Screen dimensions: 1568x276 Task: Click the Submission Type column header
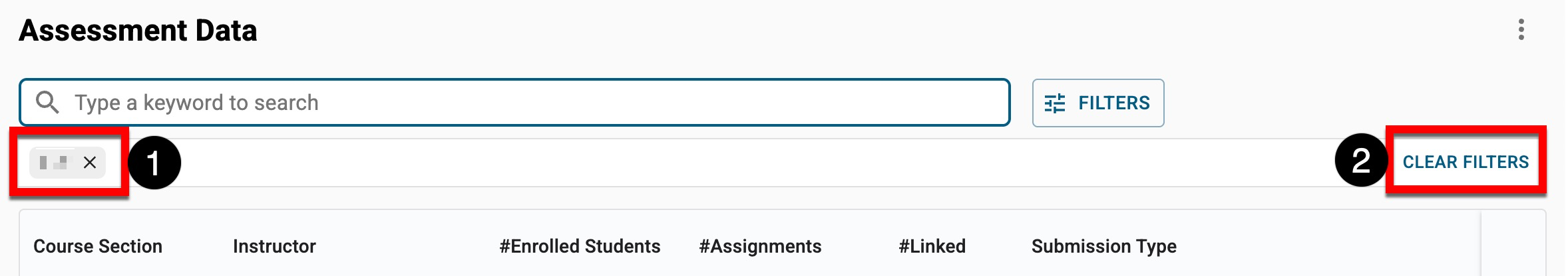pos(1103,246)
